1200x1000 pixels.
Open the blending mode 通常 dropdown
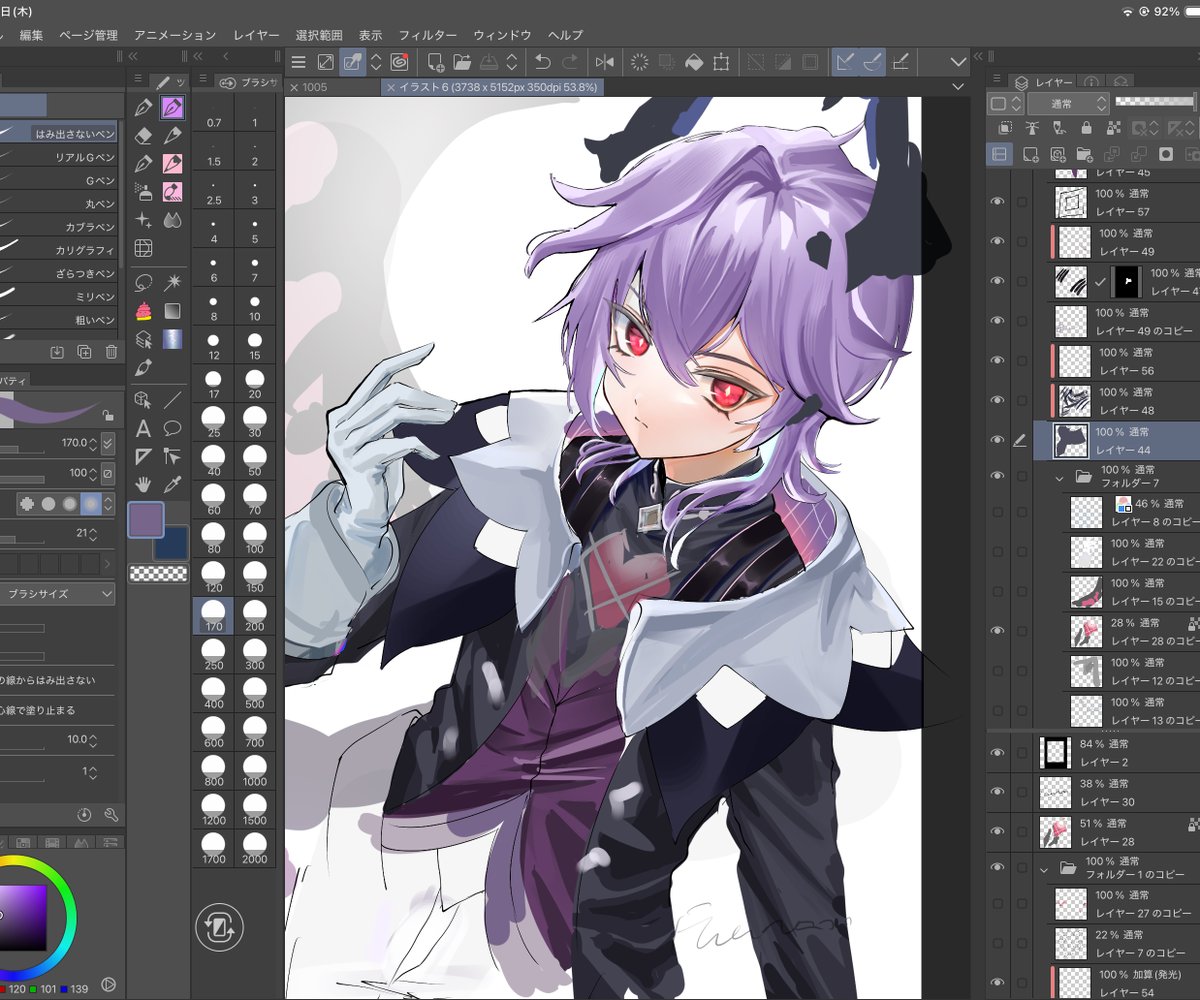(x=1067, y=103)
